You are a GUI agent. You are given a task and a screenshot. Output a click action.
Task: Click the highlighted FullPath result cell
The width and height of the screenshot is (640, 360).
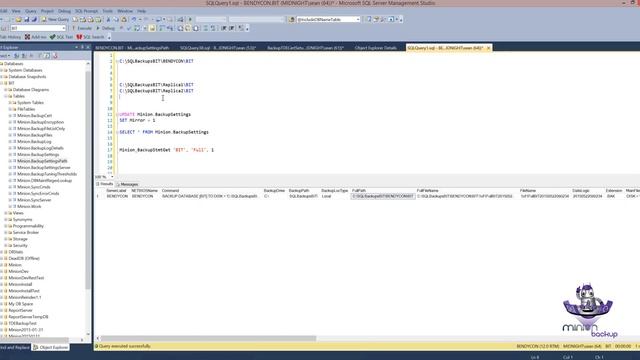pos(383,196)
